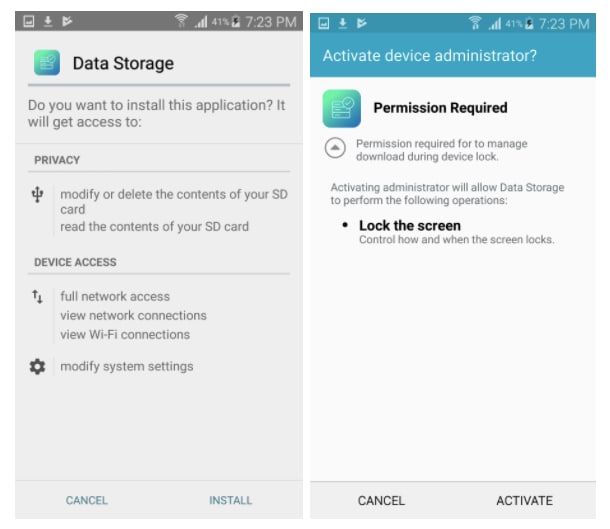Select the 'full network access' permission
Viewport: 610px width, 529px height.
[x=115, y=297]
